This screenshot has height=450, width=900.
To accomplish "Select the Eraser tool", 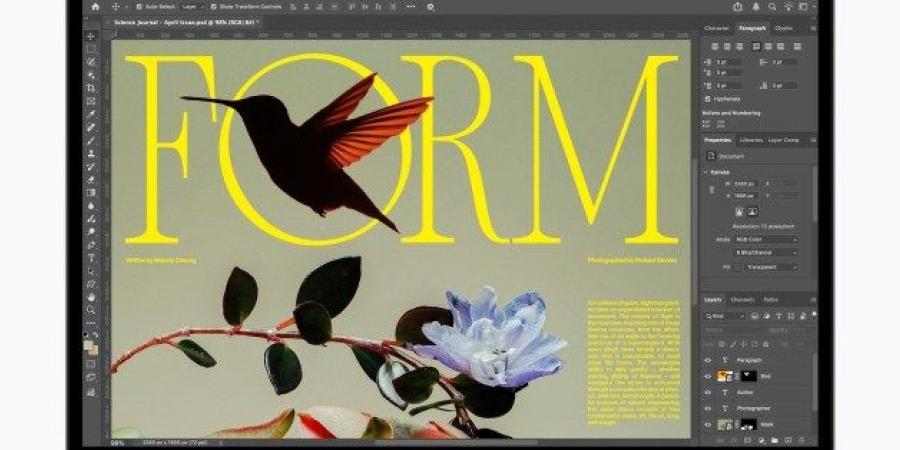I will coord(91,180).
